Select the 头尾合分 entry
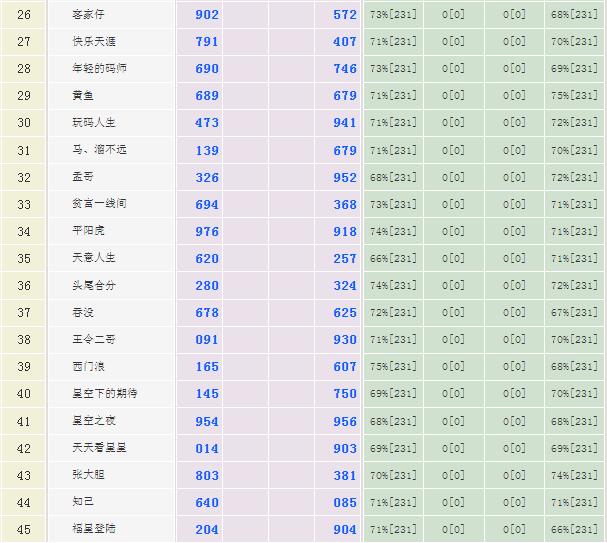 (94, 285)
